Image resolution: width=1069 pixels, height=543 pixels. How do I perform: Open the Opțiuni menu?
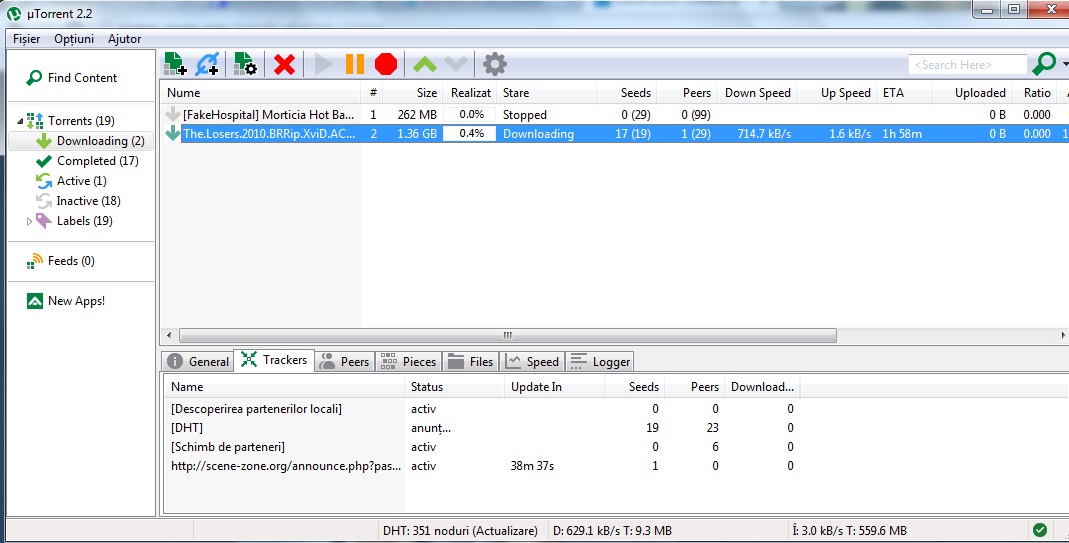point(74,39)
